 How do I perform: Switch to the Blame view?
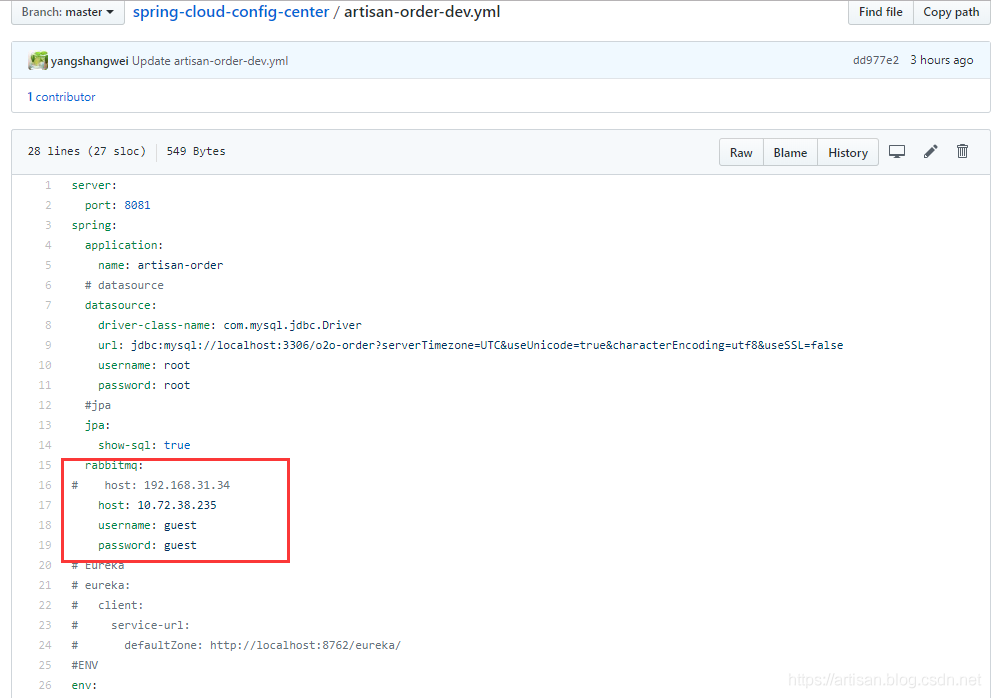coord(790,153)
